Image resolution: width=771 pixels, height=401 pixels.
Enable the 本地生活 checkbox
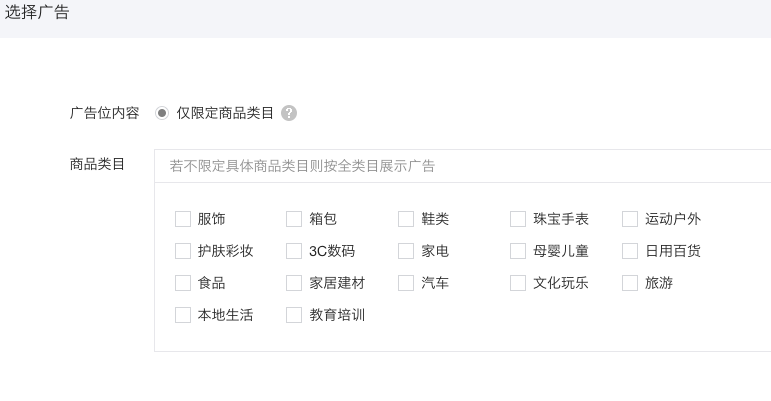coord(183,315)
